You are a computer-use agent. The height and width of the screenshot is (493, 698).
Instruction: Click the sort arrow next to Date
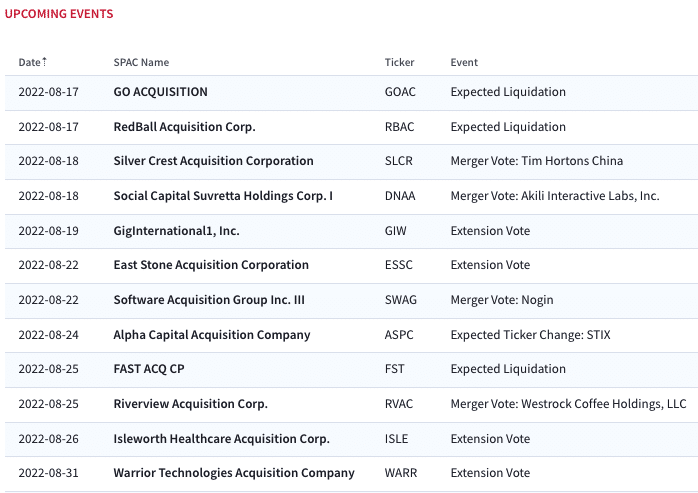[x=44, y=62]
